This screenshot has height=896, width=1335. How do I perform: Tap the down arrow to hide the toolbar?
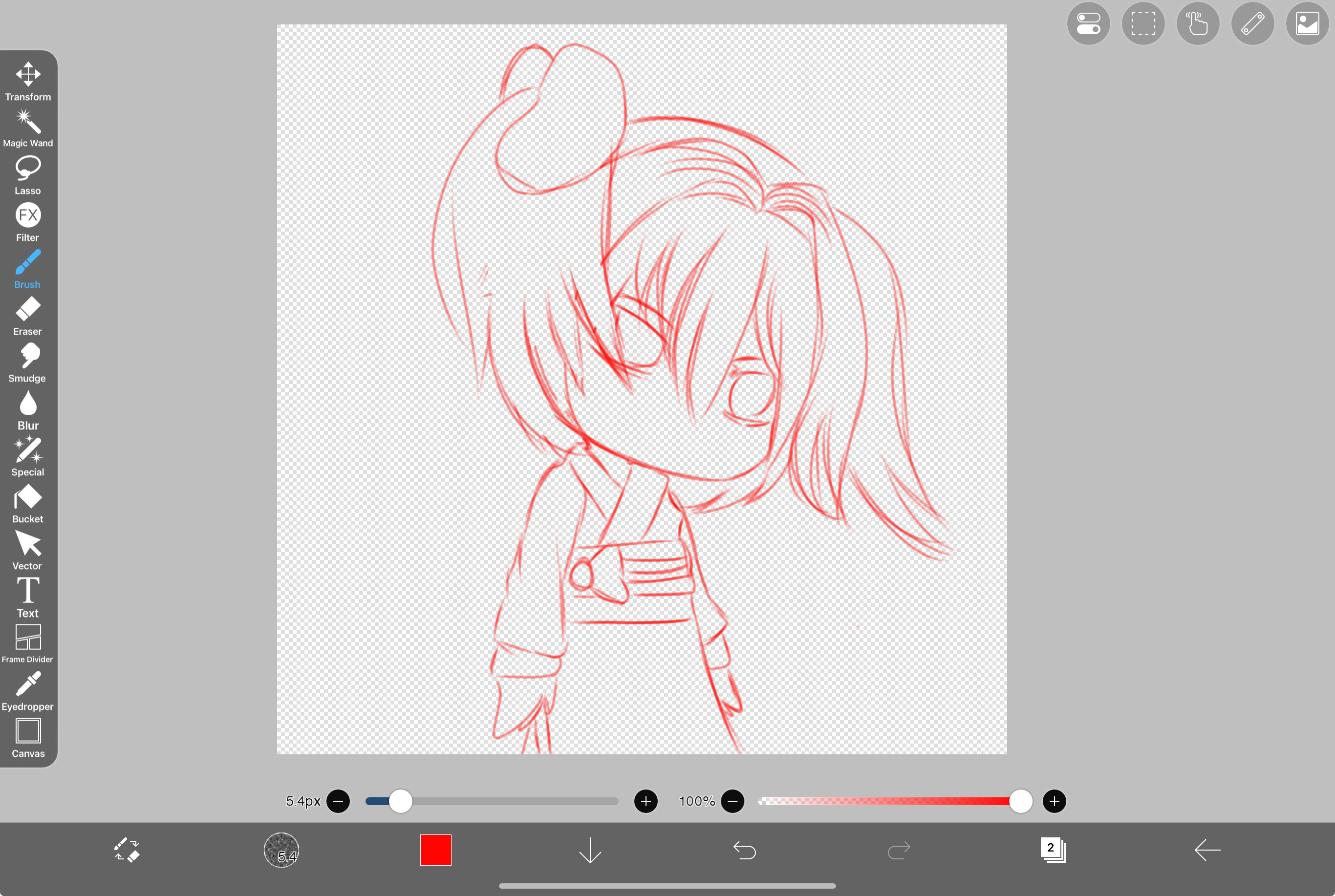pyautogui.click(x=590, y=850)
